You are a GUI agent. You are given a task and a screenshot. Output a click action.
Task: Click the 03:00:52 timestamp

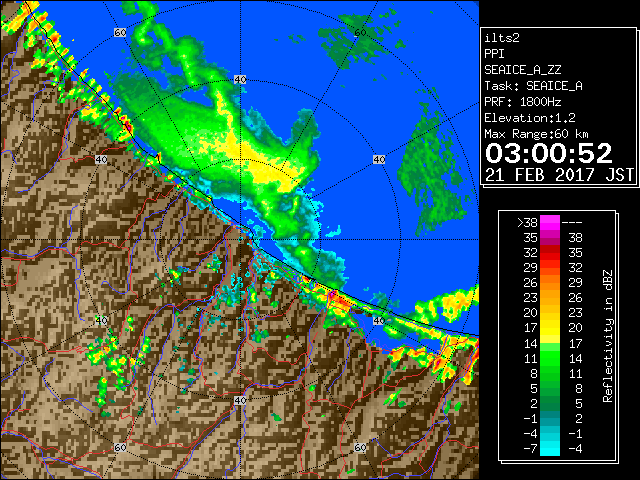pos(549,153)
